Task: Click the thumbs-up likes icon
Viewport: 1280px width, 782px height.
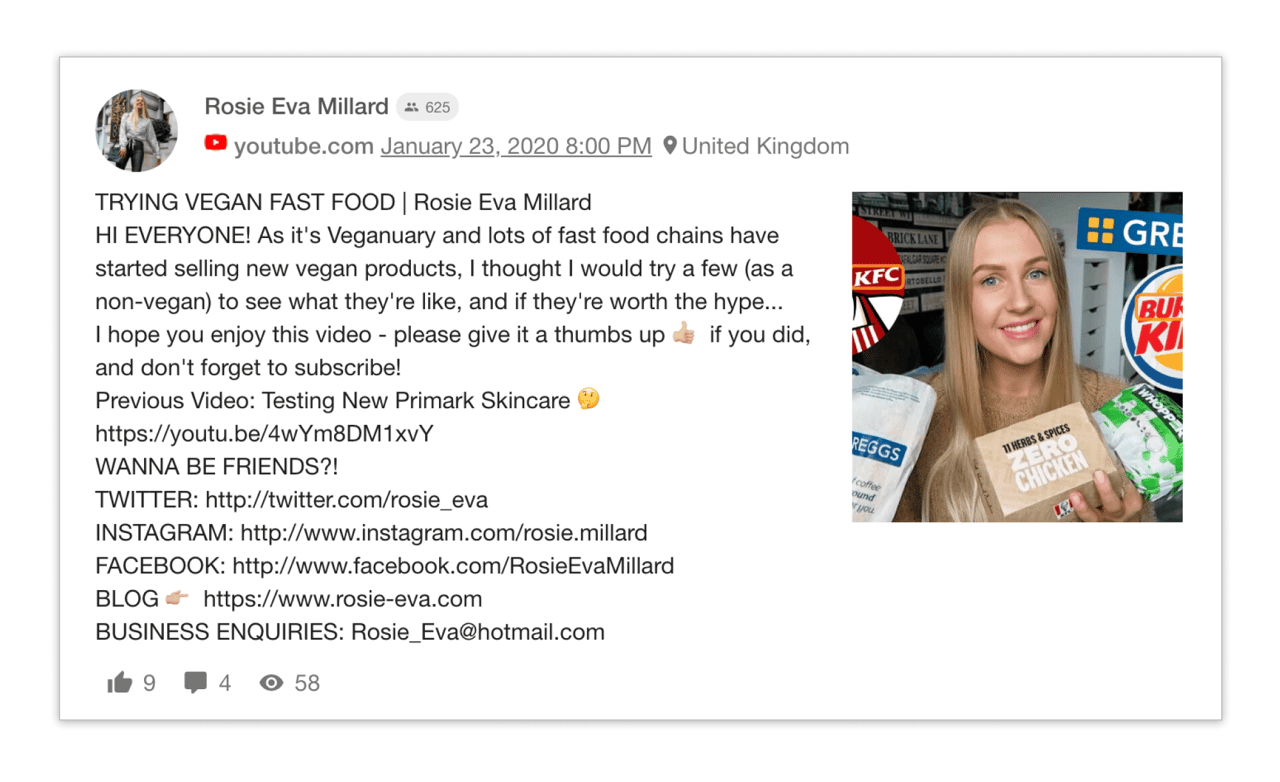Action: point(120,683)
